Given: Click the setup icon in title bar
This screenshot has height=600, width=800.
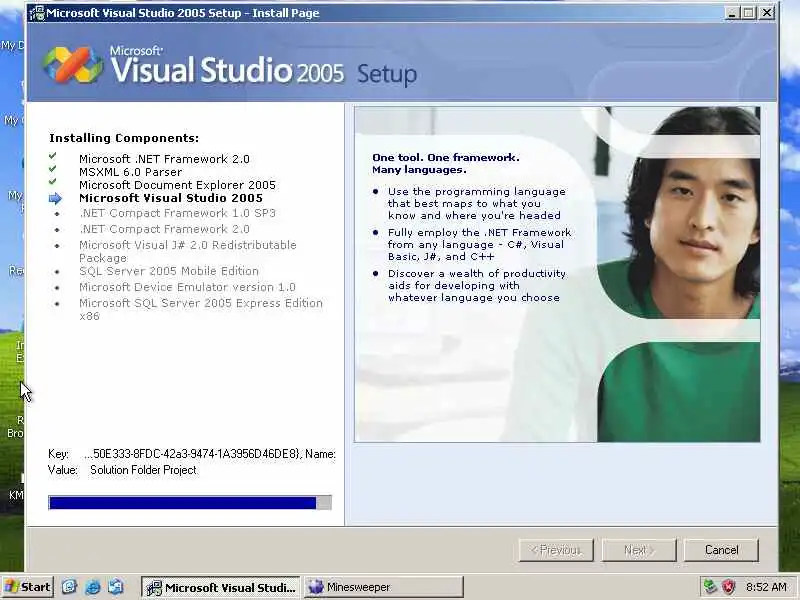Looking at the screenshot, I should point(37,13).
